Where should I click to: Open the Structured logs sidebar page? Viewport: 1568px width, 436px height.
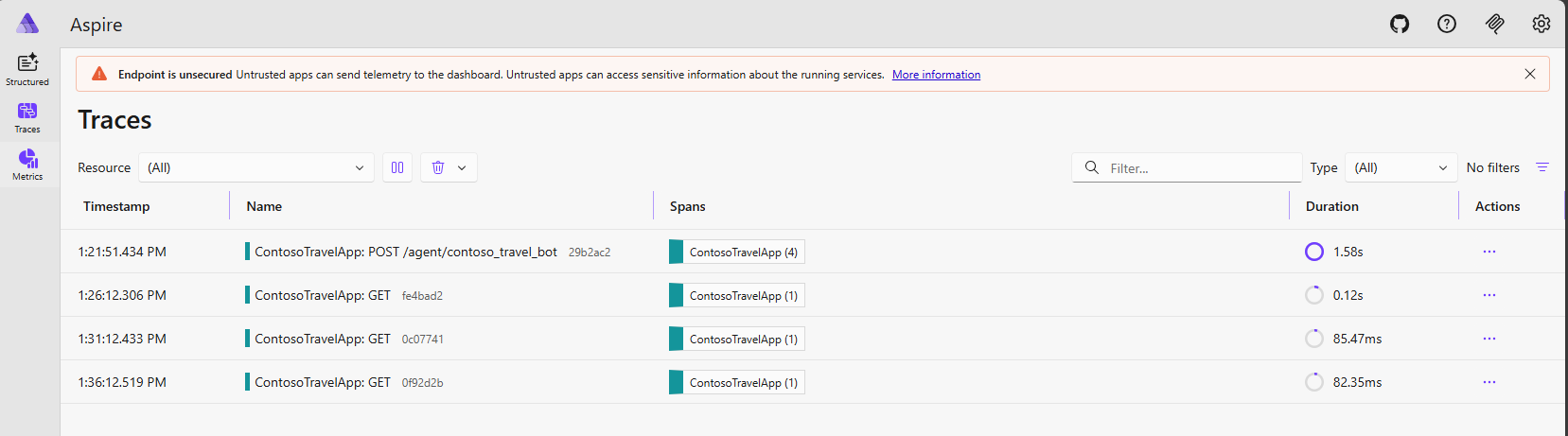[27, 69]
